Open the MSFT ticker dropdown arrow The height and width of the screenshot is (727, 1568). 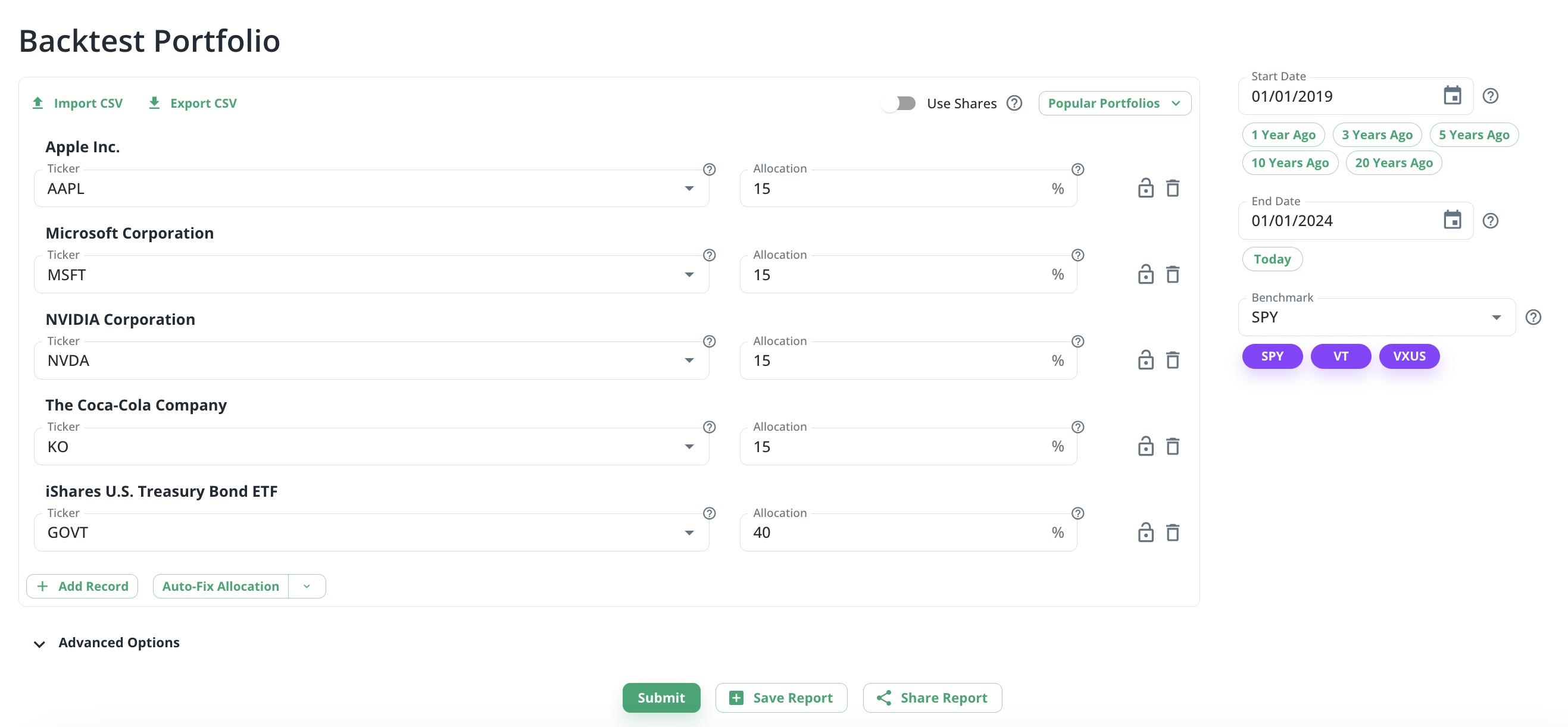689,275
